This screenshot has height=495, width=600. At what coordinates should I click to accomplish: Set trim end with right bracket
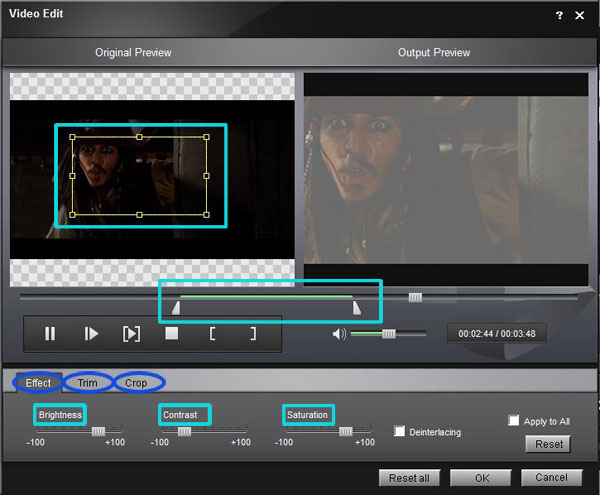[253, 334]
